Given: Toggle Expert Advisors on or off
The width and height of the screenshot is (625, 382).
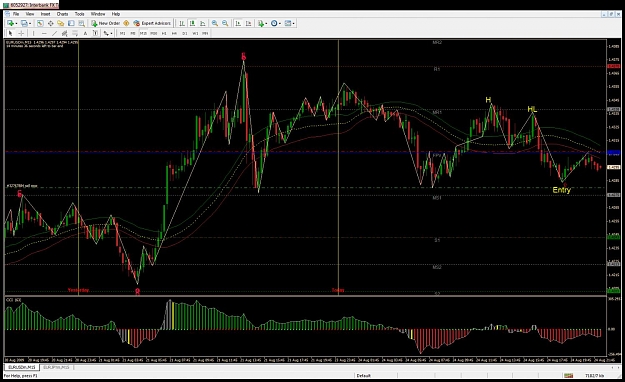Looking at the screenshot, I should coord(152,24).
